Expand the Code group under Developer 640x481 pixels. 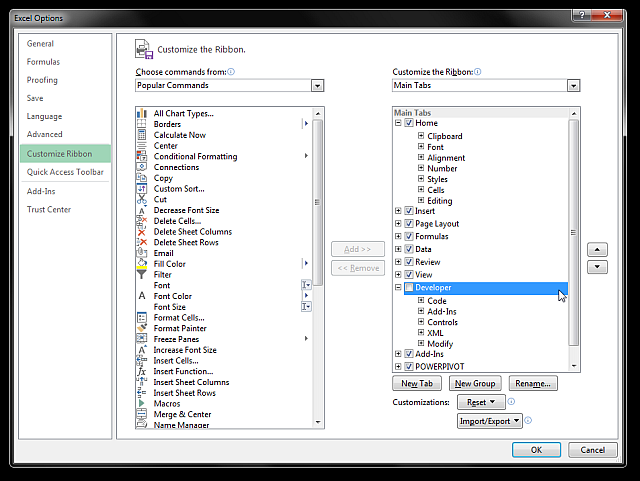point(421,300)
